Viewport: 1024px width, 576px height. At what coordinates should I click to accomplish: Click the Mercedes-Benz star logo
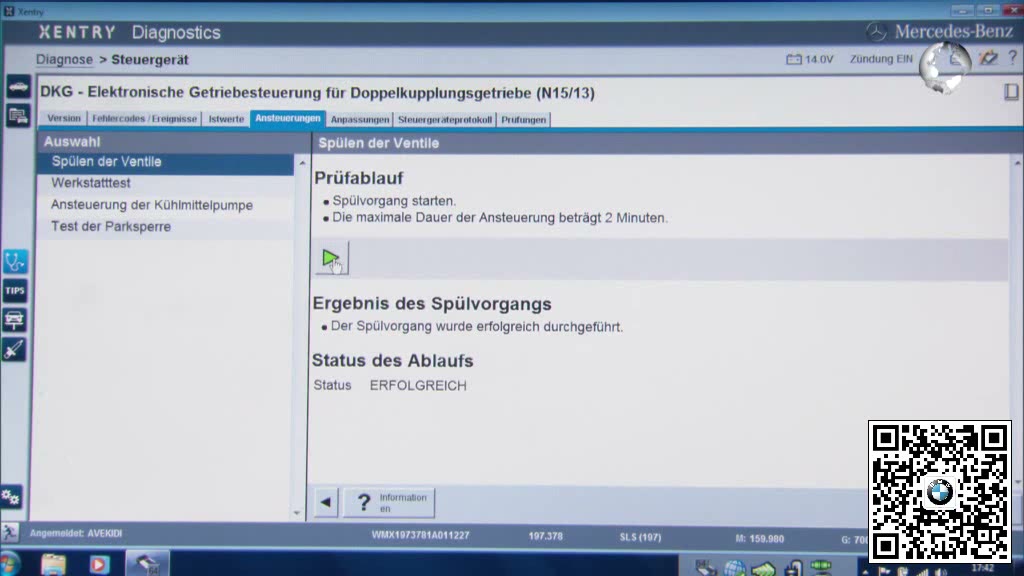tap(876, 31)
